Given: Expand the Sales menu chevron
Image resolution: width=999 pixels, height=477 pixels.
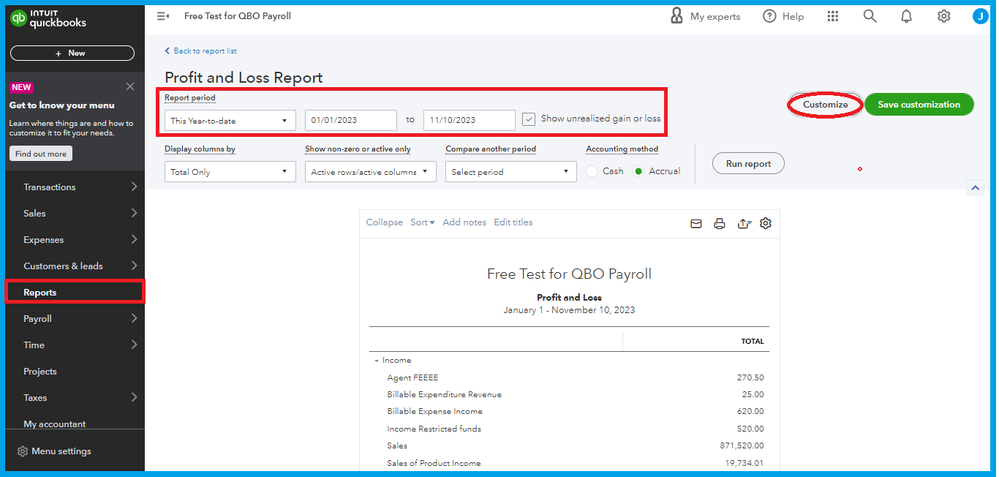Looking at the screenshot, I should click(134, 213).
